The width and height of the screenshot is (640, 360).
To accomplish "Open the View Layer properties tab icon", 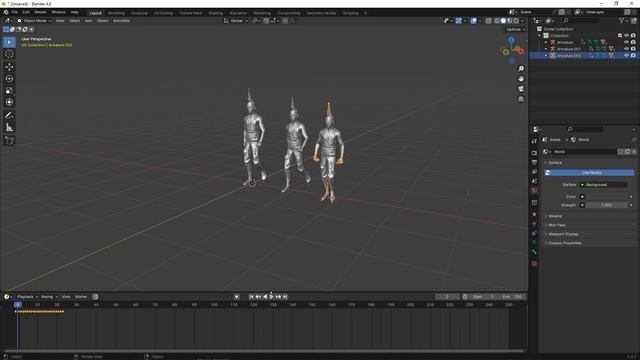I will click(534, 171).
